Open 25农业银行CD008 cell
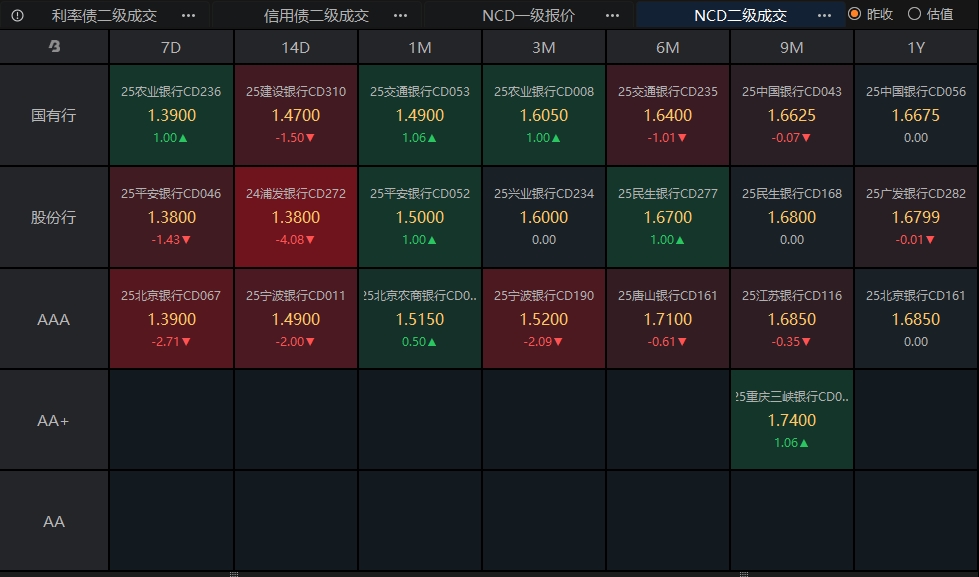The width and height of the screenshot is (979, 577). [x=544, y=115]
